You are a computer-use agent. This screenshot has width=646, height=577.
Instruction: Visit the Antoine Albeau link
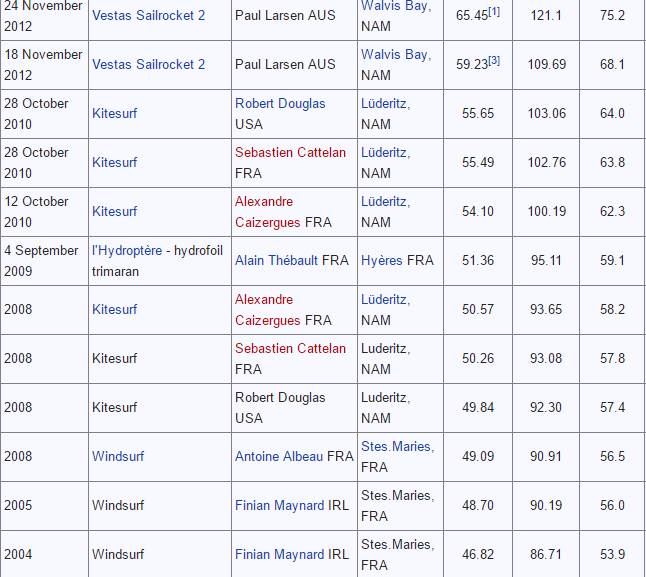[279, 456]
